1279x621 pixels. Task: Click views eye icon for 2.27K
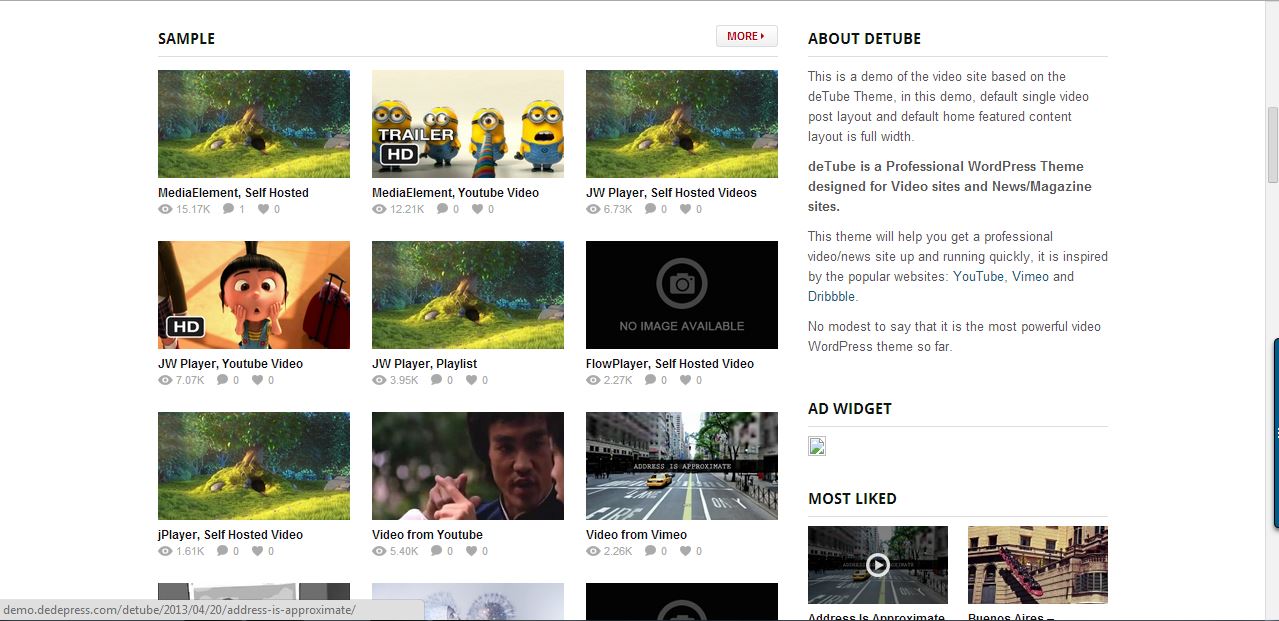click(593, 380)
